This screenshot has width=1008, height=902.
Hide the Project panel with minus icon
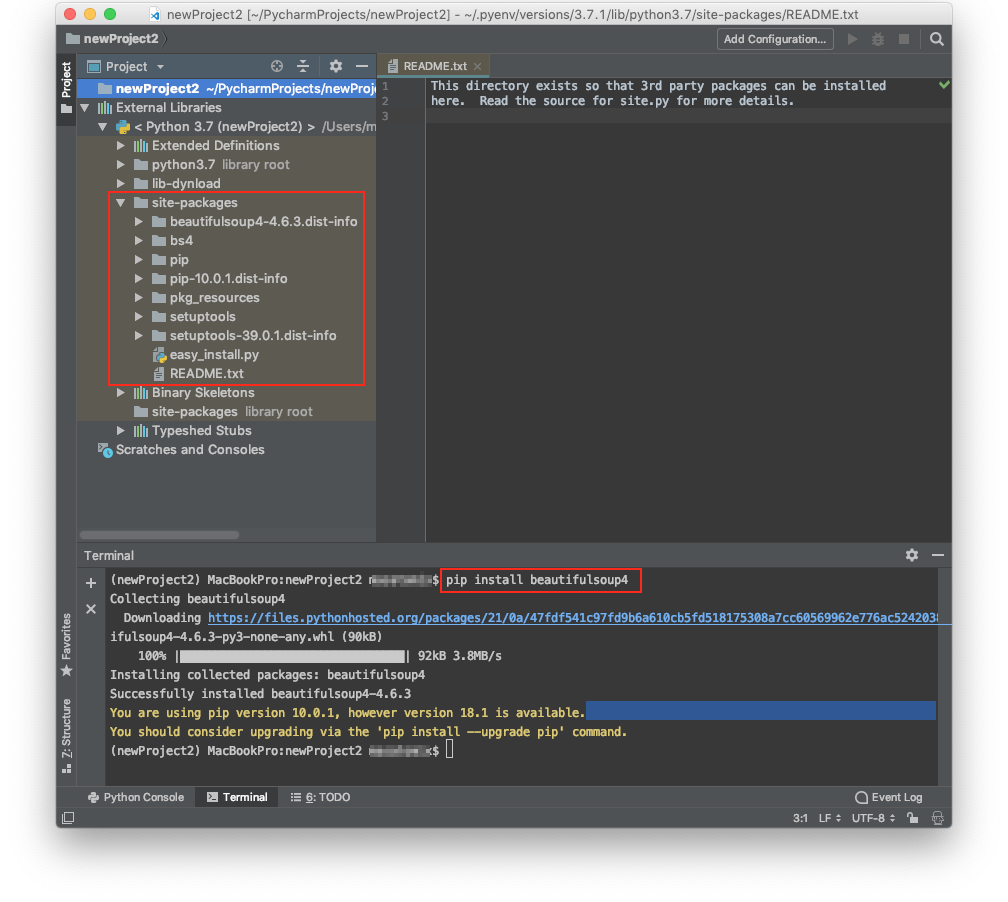[x=362, y=66]
